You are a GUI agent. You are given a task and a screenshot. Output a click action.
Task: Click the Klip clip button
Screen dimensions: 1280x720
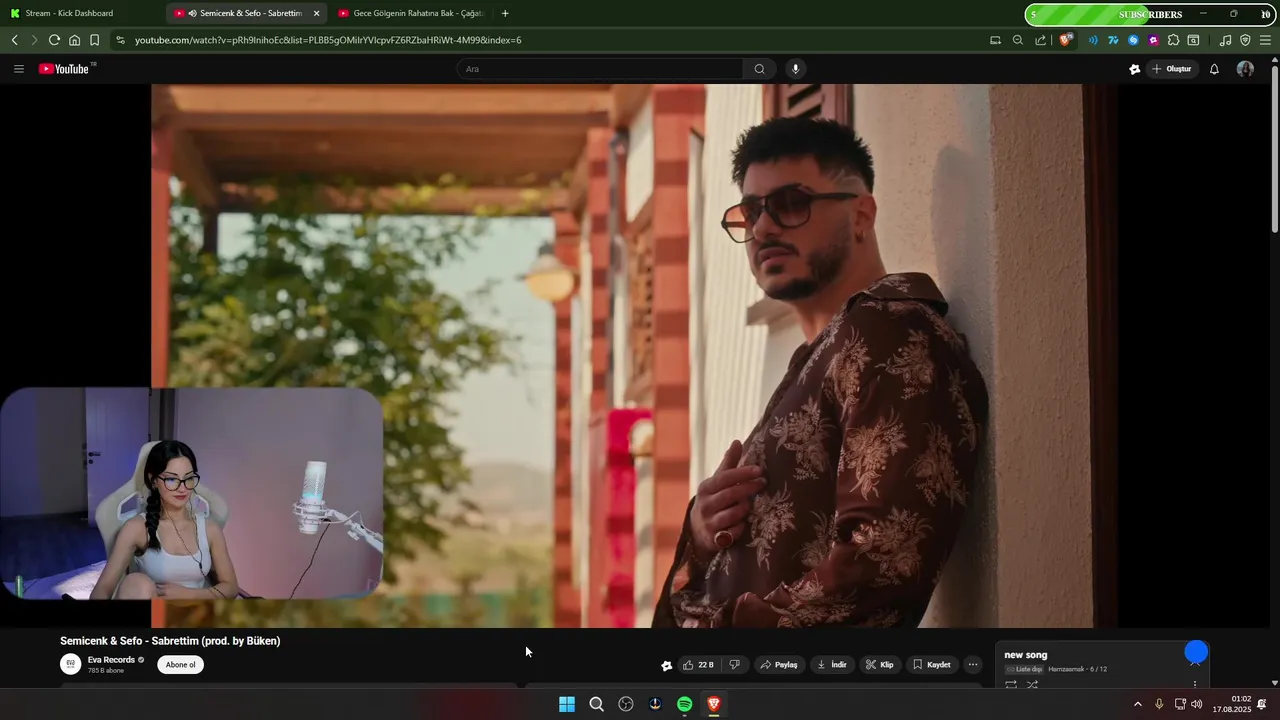pyautogui.click(x=879, y=665)
